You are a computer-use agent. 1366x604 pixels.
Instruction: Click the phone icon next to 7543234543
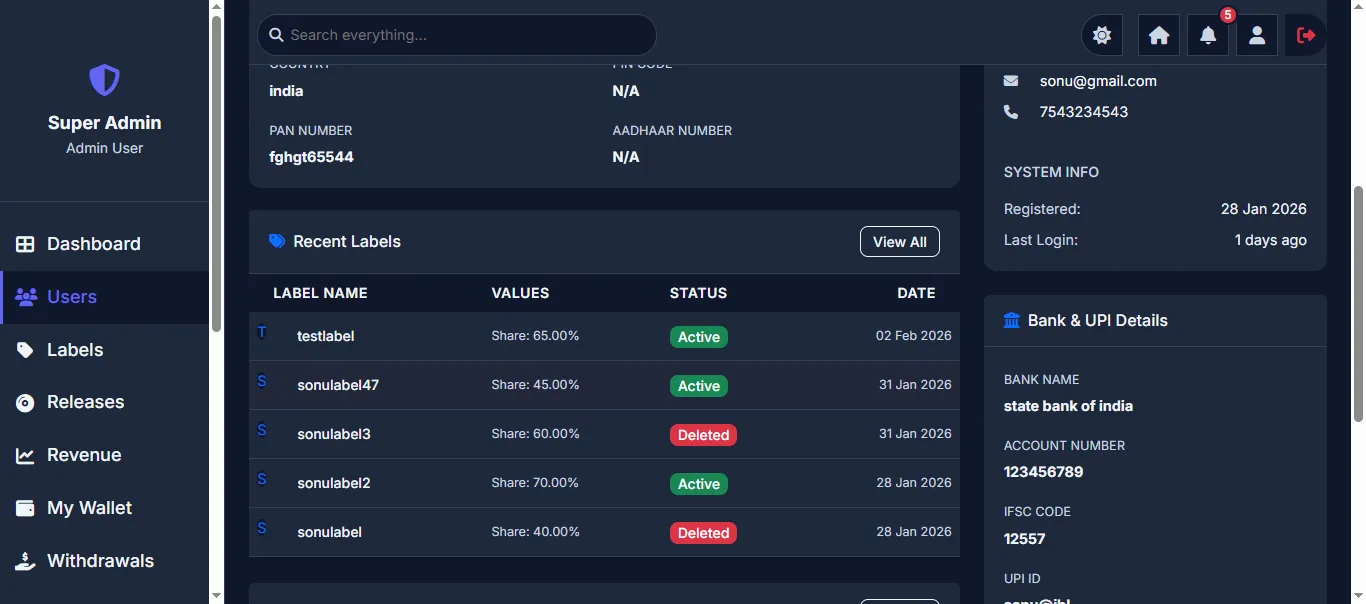click(x=1011, y=112)
